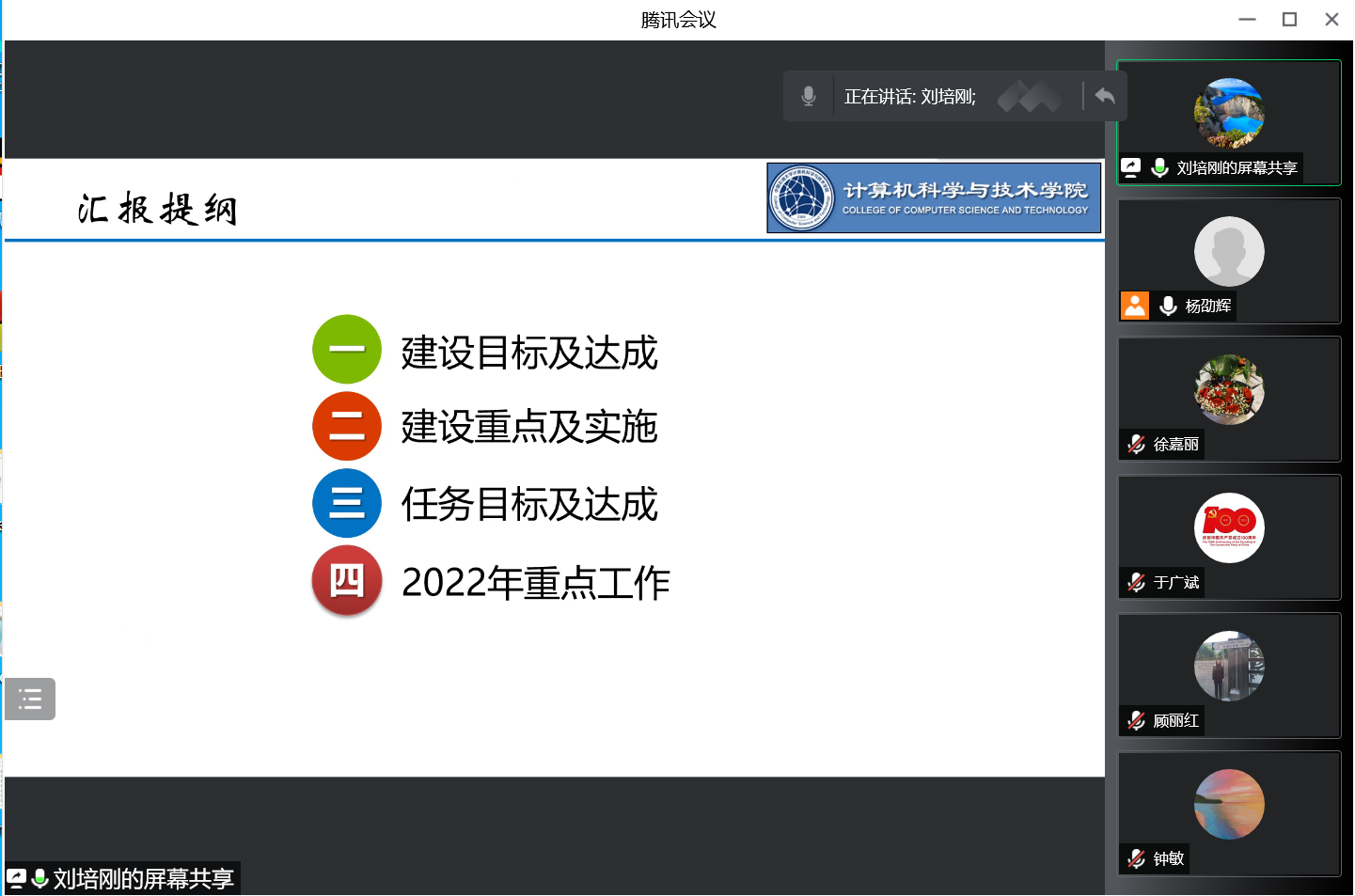Click the college logo banner on the slide
The image size is (1355, 896).
coord(934,198)
